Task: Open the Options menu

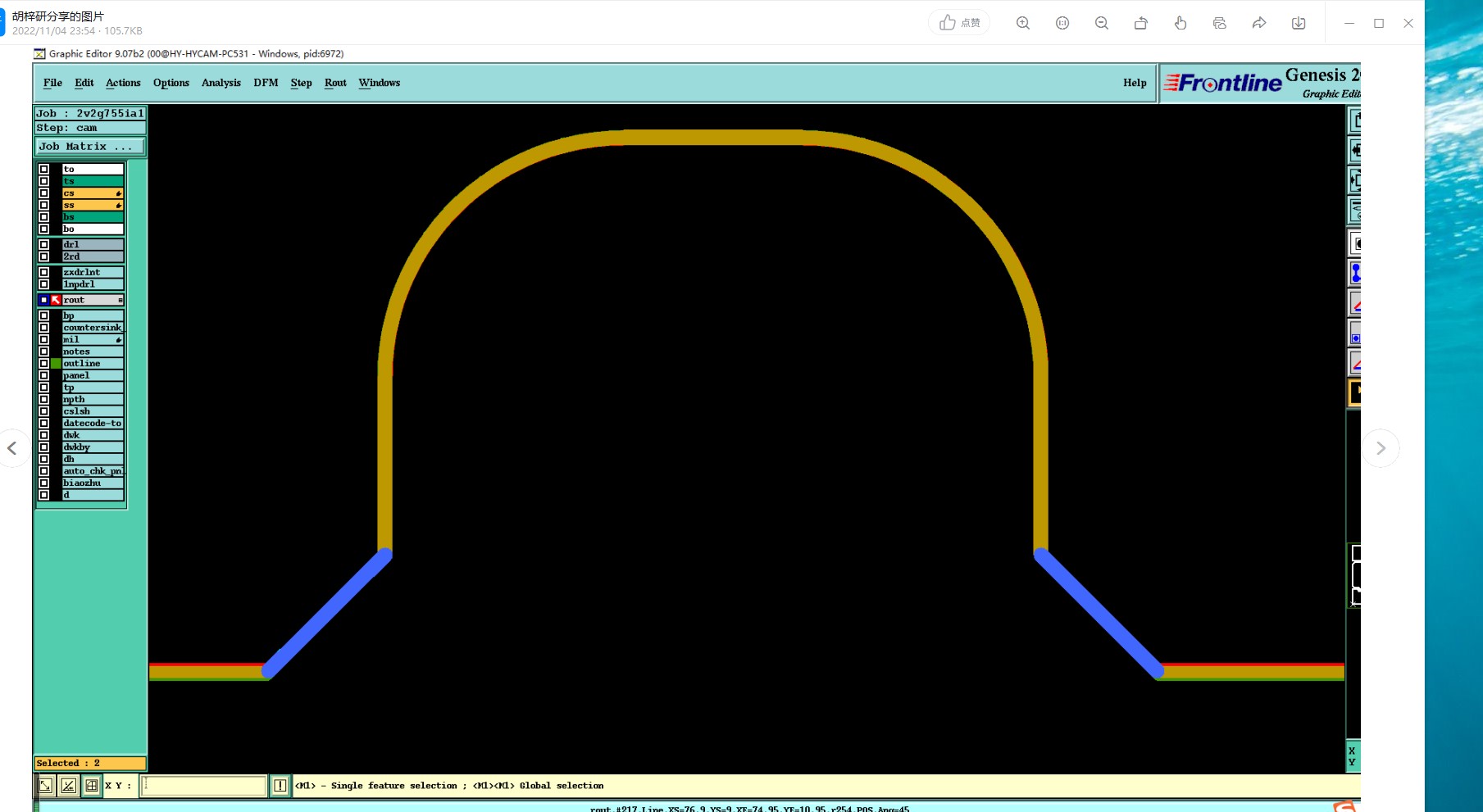Action: pos(171,83)
